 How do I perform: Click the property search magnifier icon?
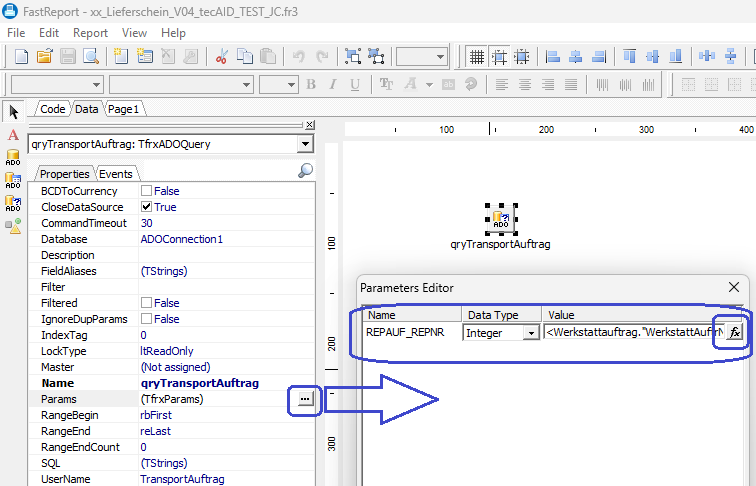[x=305, y=171]
